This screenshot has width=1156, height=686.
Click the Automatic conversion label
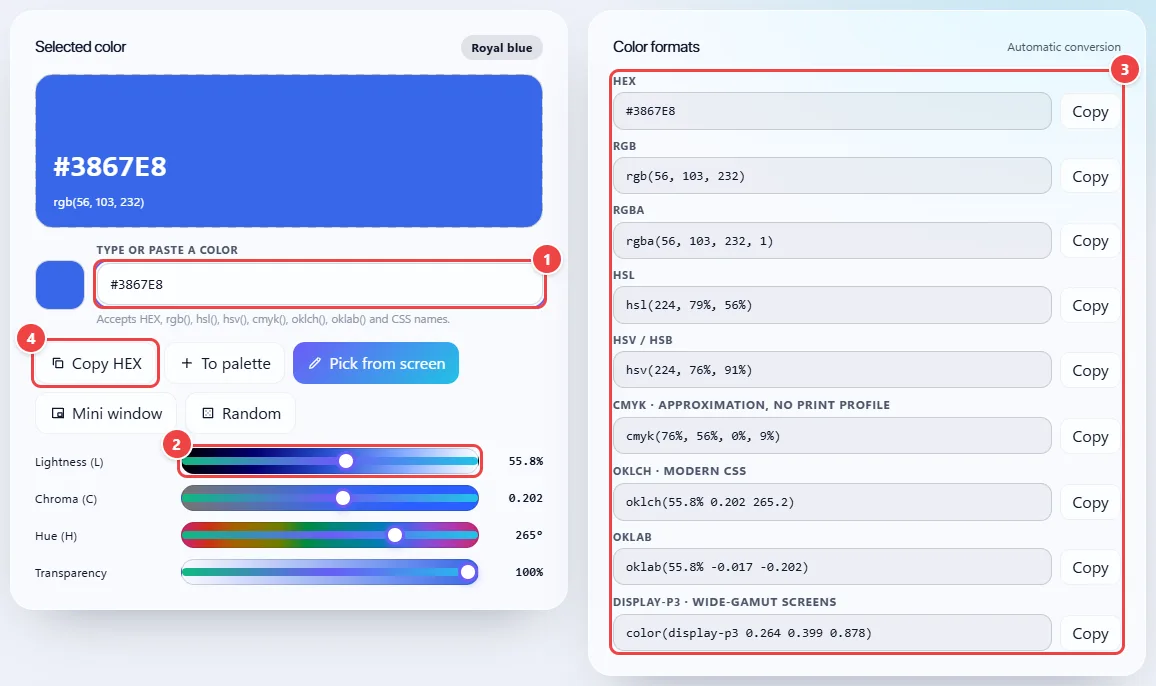pyautogui.click(x=1064, y=47)
